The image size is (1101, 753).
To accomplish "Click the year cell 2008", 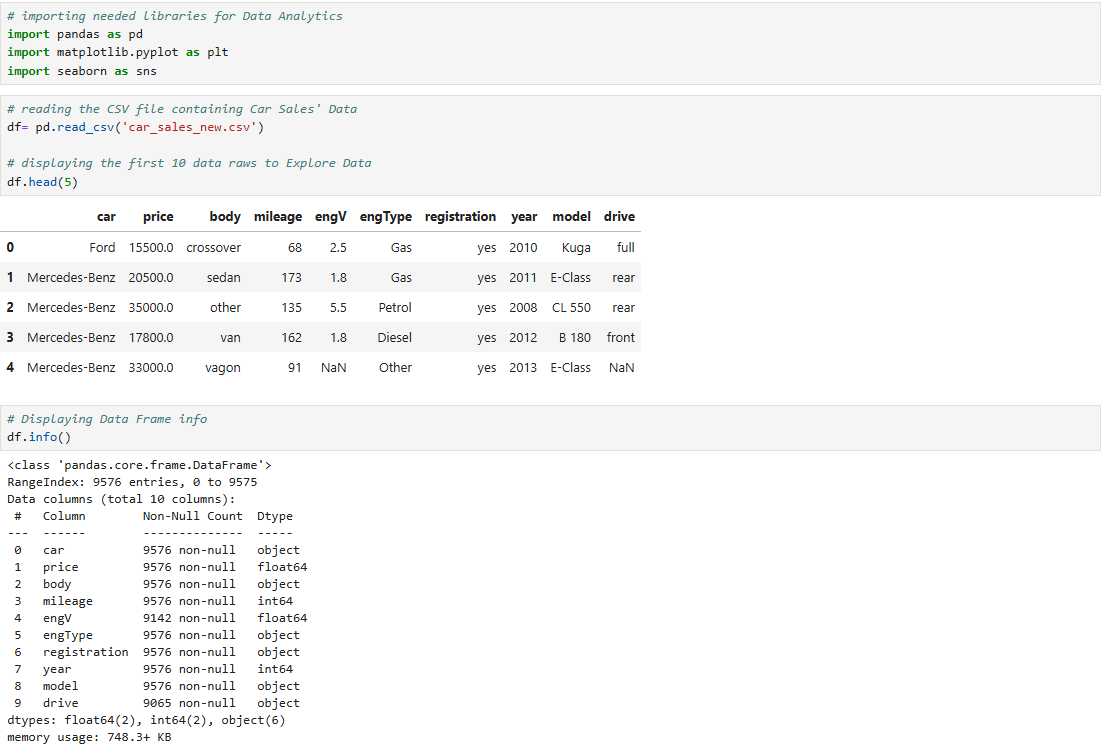I will 523,308.
